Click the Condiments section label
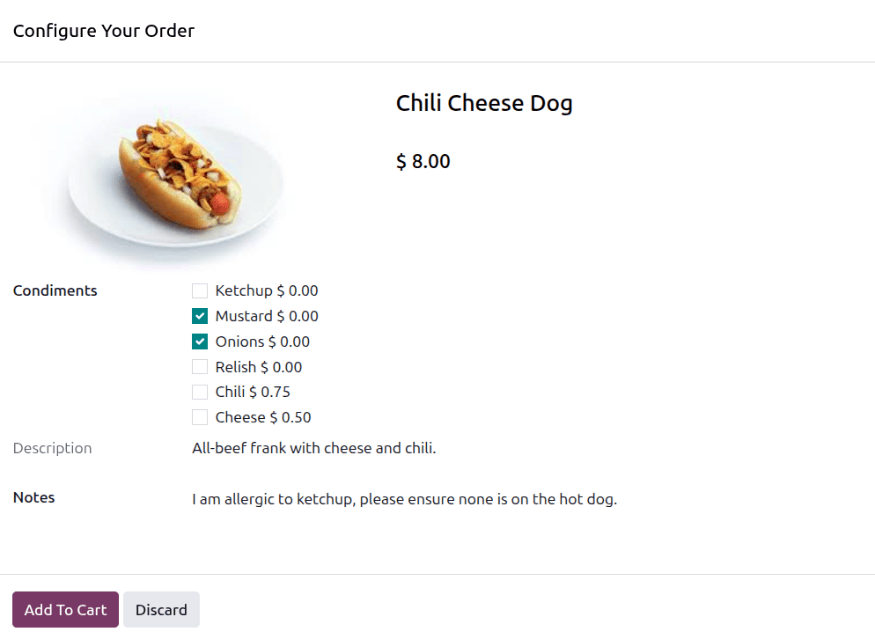This screenshot has height=639, width=875. point(55,290)
